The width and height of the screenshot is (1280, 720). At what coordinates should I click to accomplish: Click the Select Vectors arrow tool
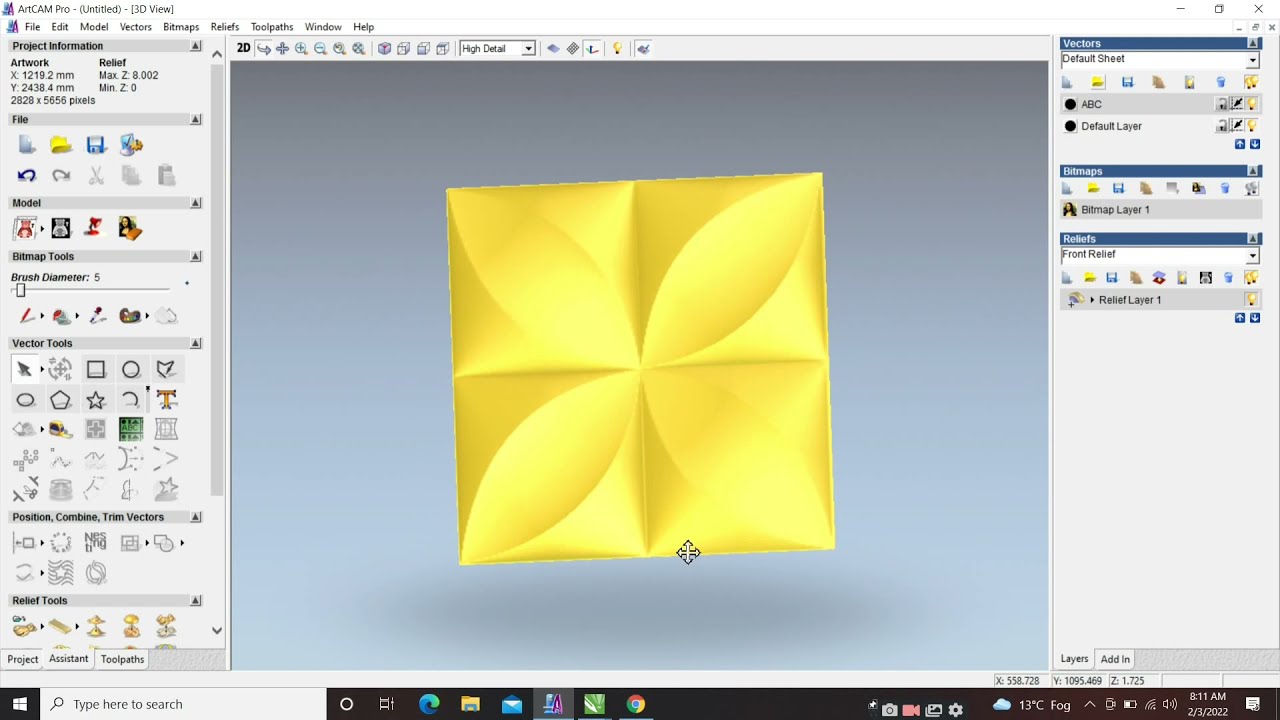pyautogui.click(x=25, y=370)
